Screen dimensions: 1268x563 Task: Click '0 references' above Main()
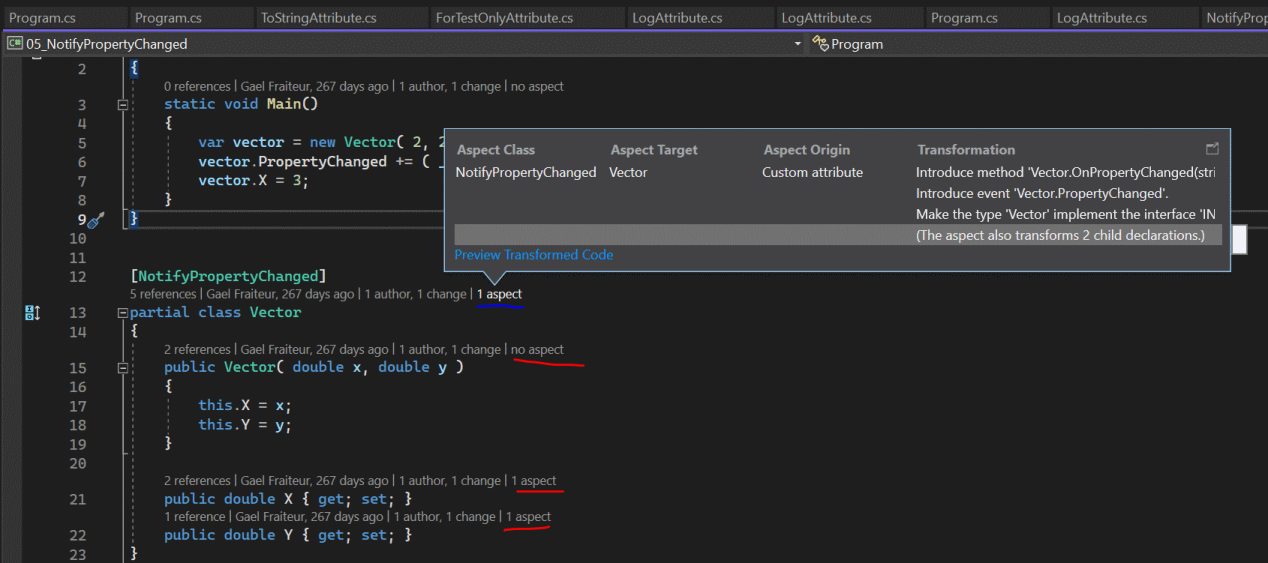197,87
